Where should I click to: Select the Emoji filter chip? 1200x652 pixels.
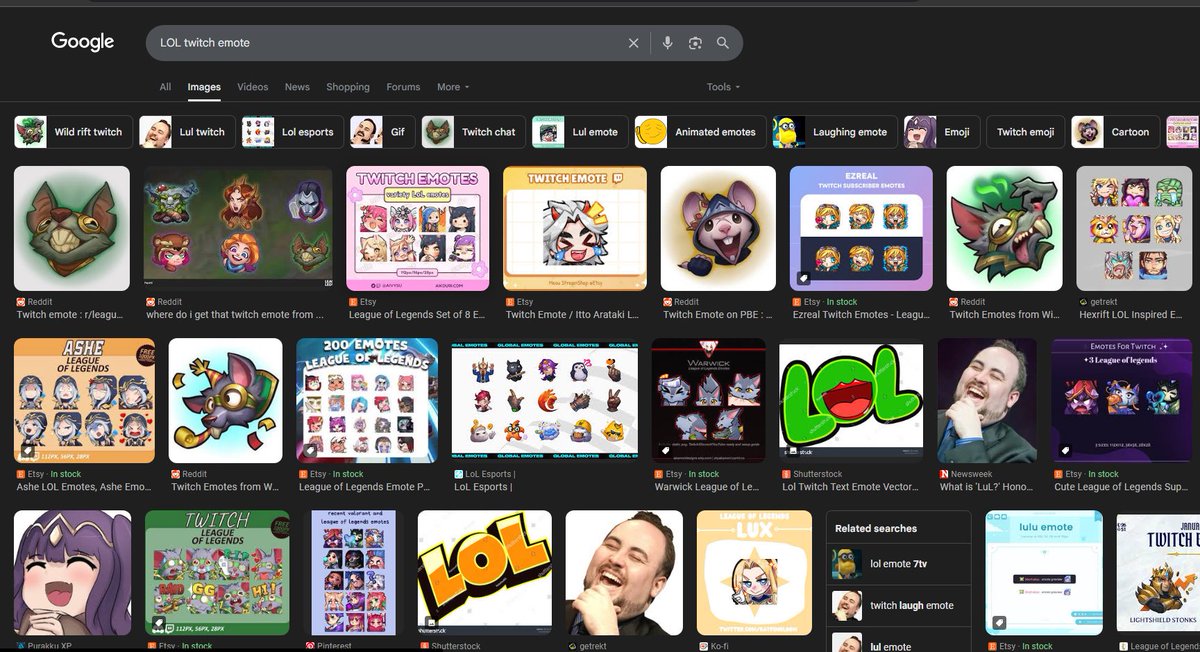coord(941,132)
